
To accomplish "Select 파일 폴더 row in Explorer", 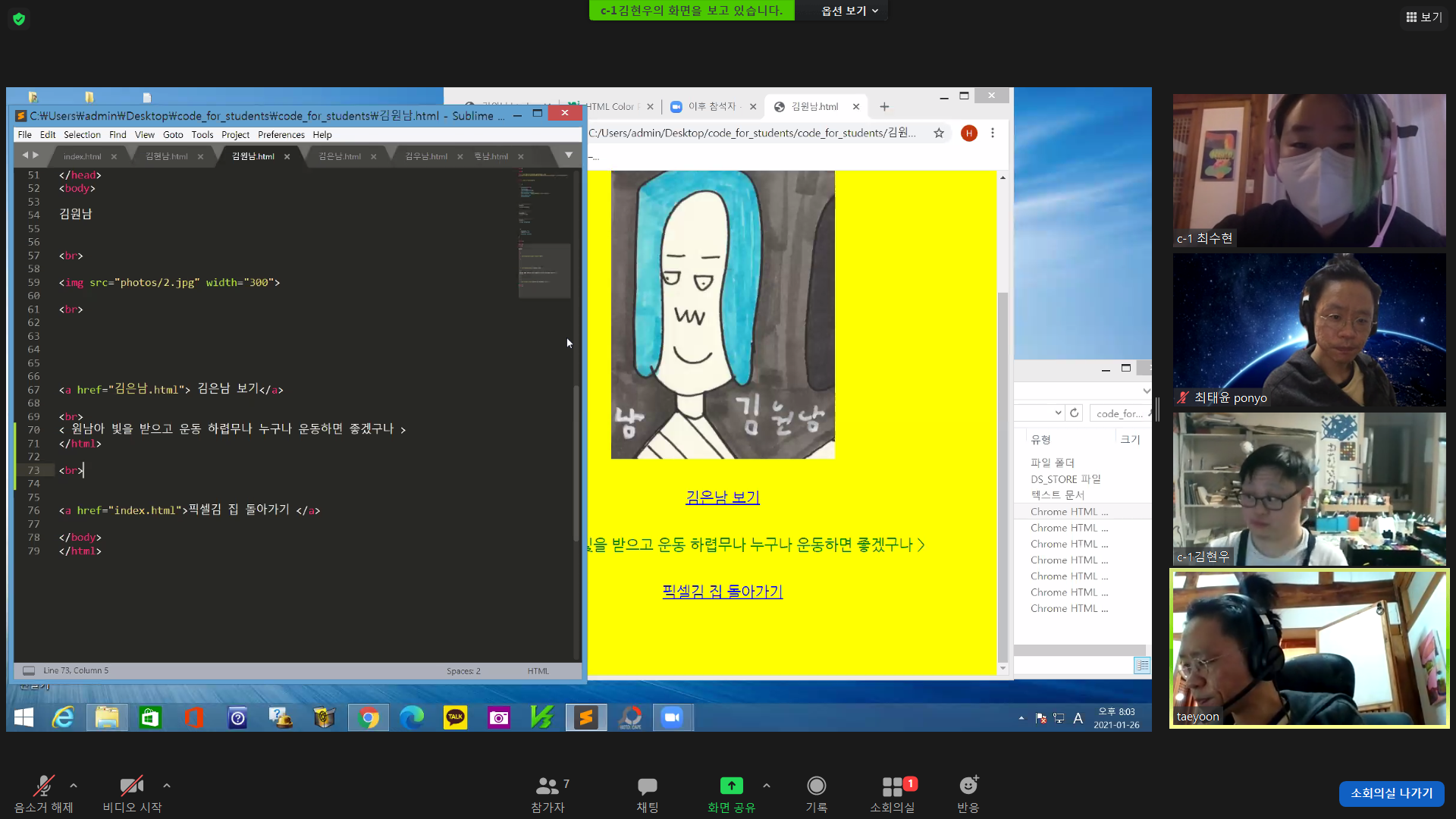I will [1053, 463].
